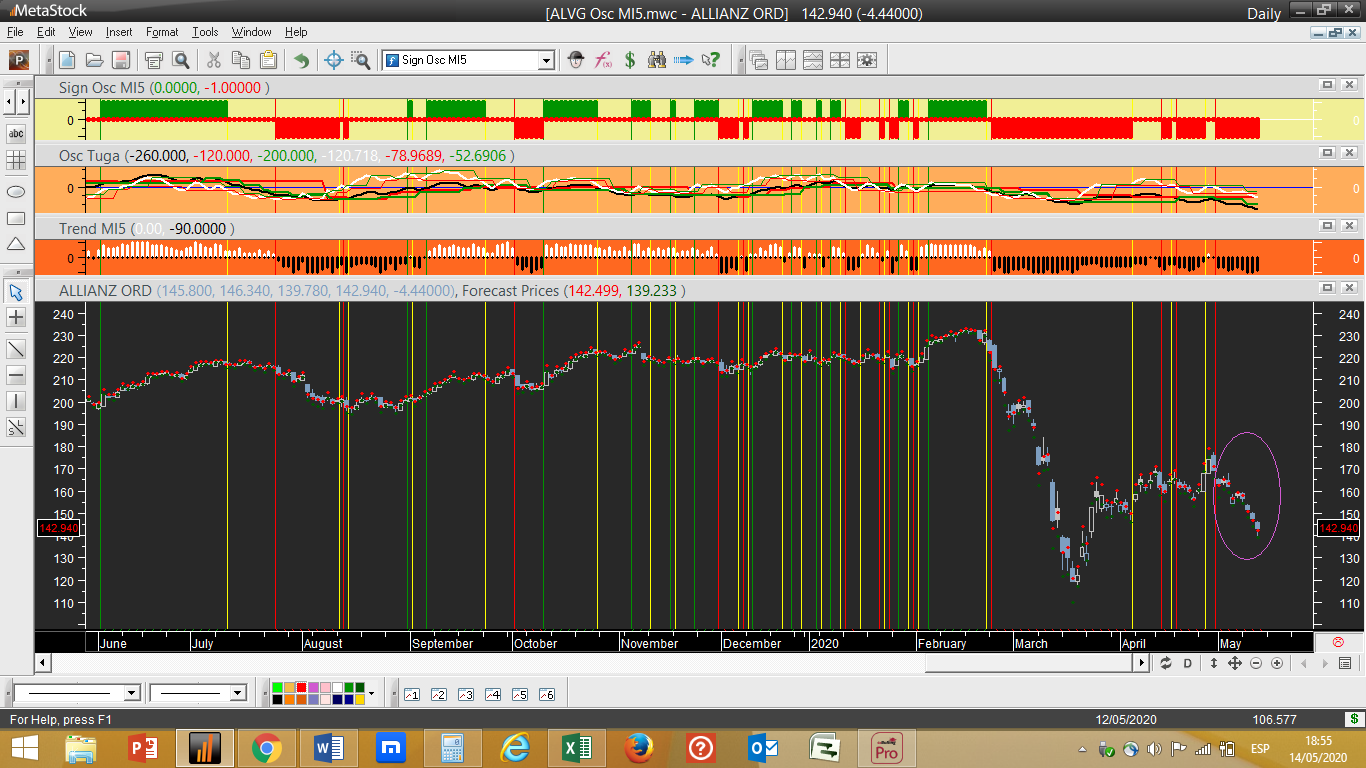Screen dimensions: 1366x768
Task: Toggle the D periodicity button
Action: pos(1188,663)
